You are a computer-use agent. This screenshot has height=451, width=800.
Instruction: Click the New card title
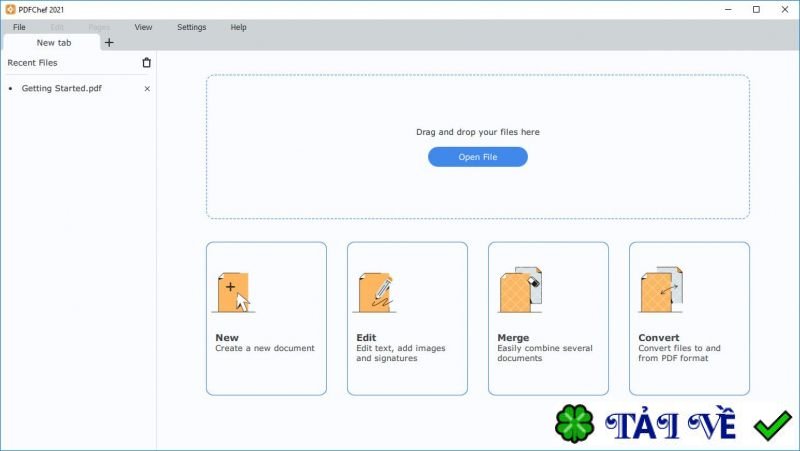coord(227,338)
